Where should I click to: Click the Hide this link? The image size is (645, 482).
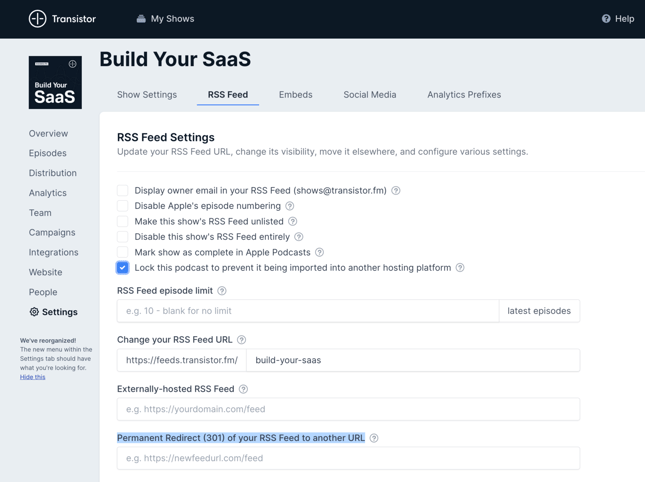pyautogui.click(x=32, y=377)
